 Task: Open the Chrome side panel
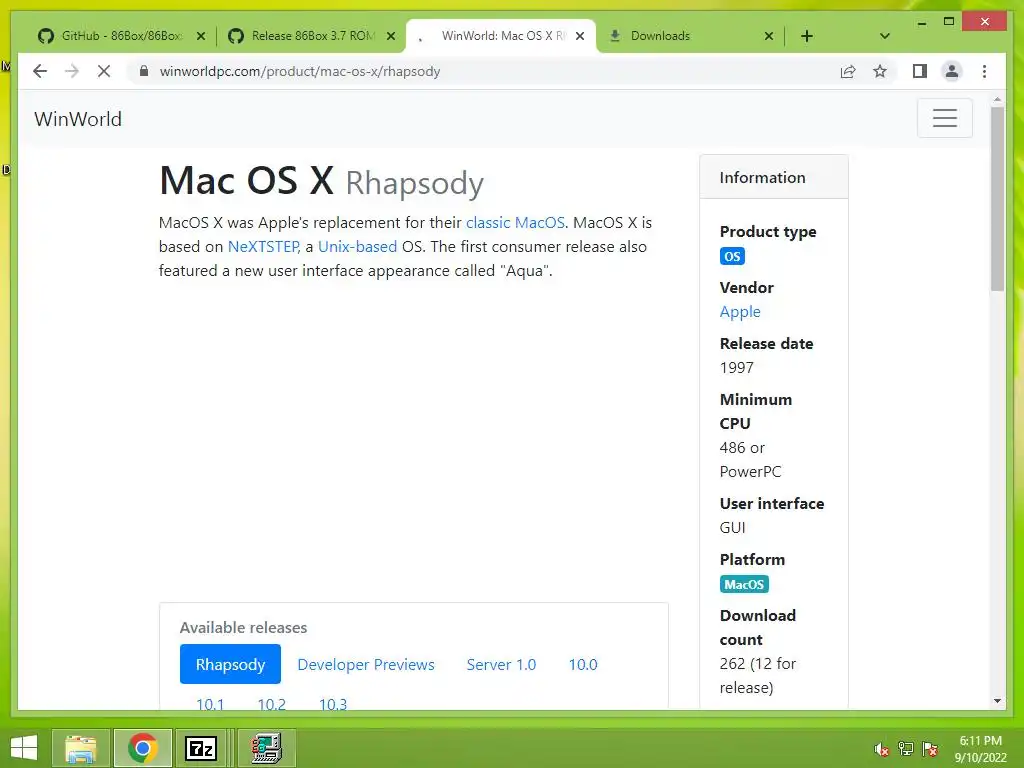920,71
